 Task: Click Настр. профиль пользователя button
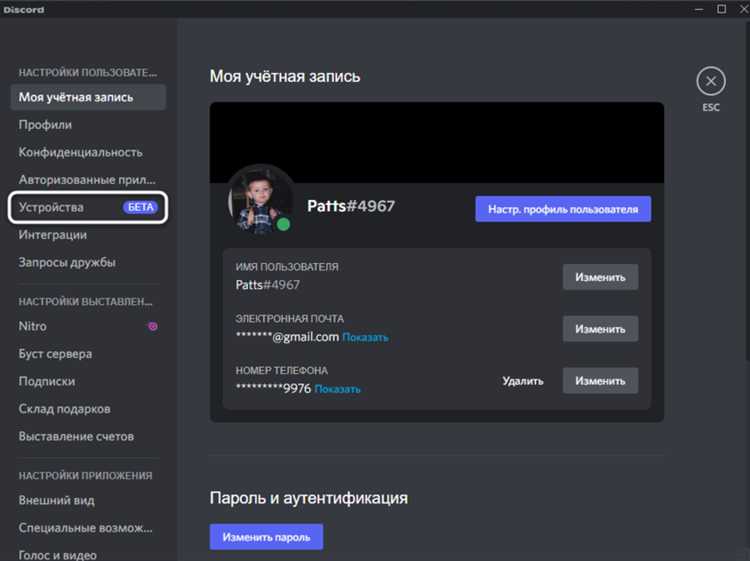(563, 209)
